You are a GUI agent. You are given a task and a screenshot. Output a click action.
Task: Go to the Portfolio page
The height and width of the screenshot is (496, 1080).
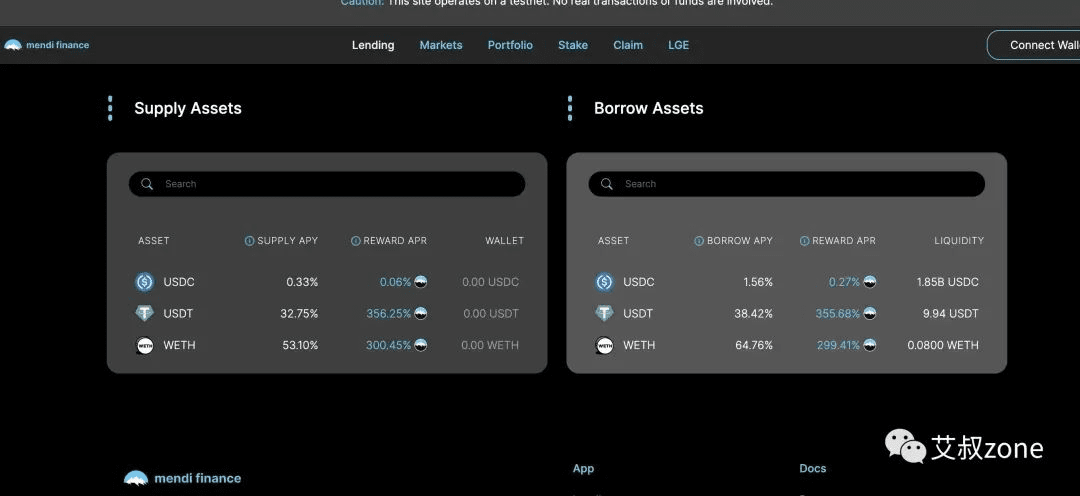510,45
